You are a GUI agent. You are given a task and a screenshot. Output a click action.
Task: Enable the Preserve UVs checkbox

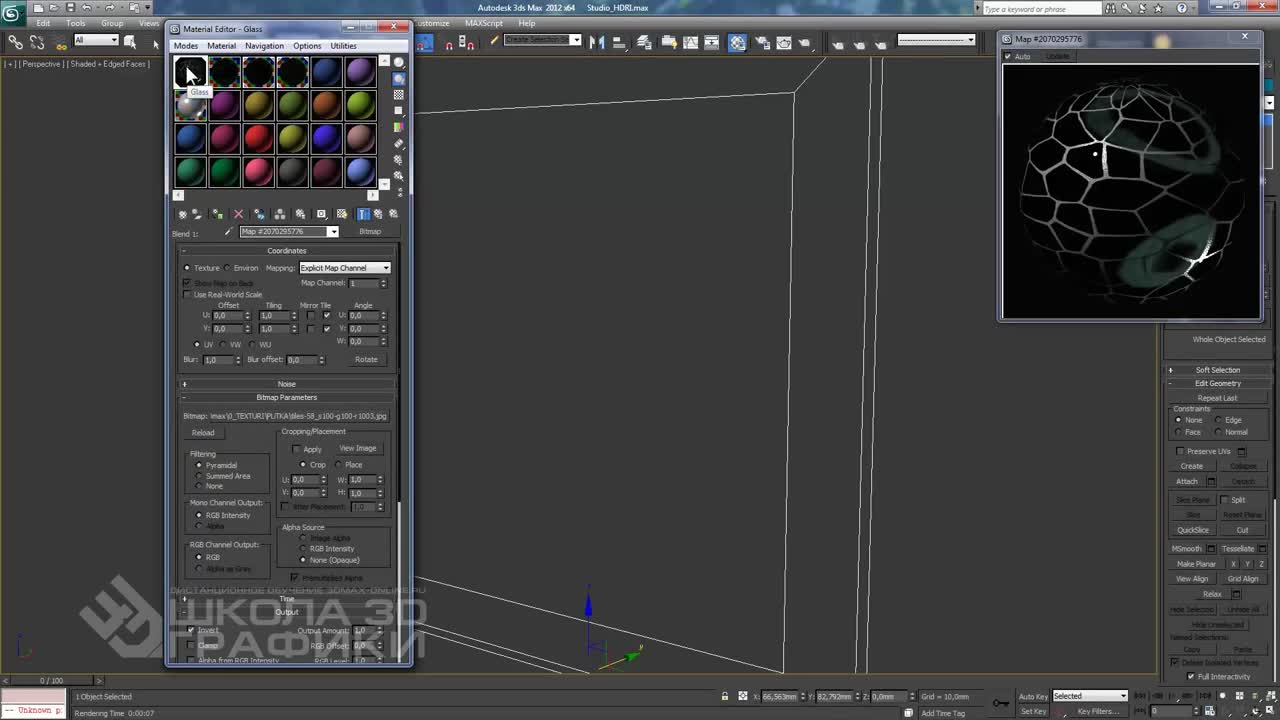pyautogui.click(x=1181, y=452)
